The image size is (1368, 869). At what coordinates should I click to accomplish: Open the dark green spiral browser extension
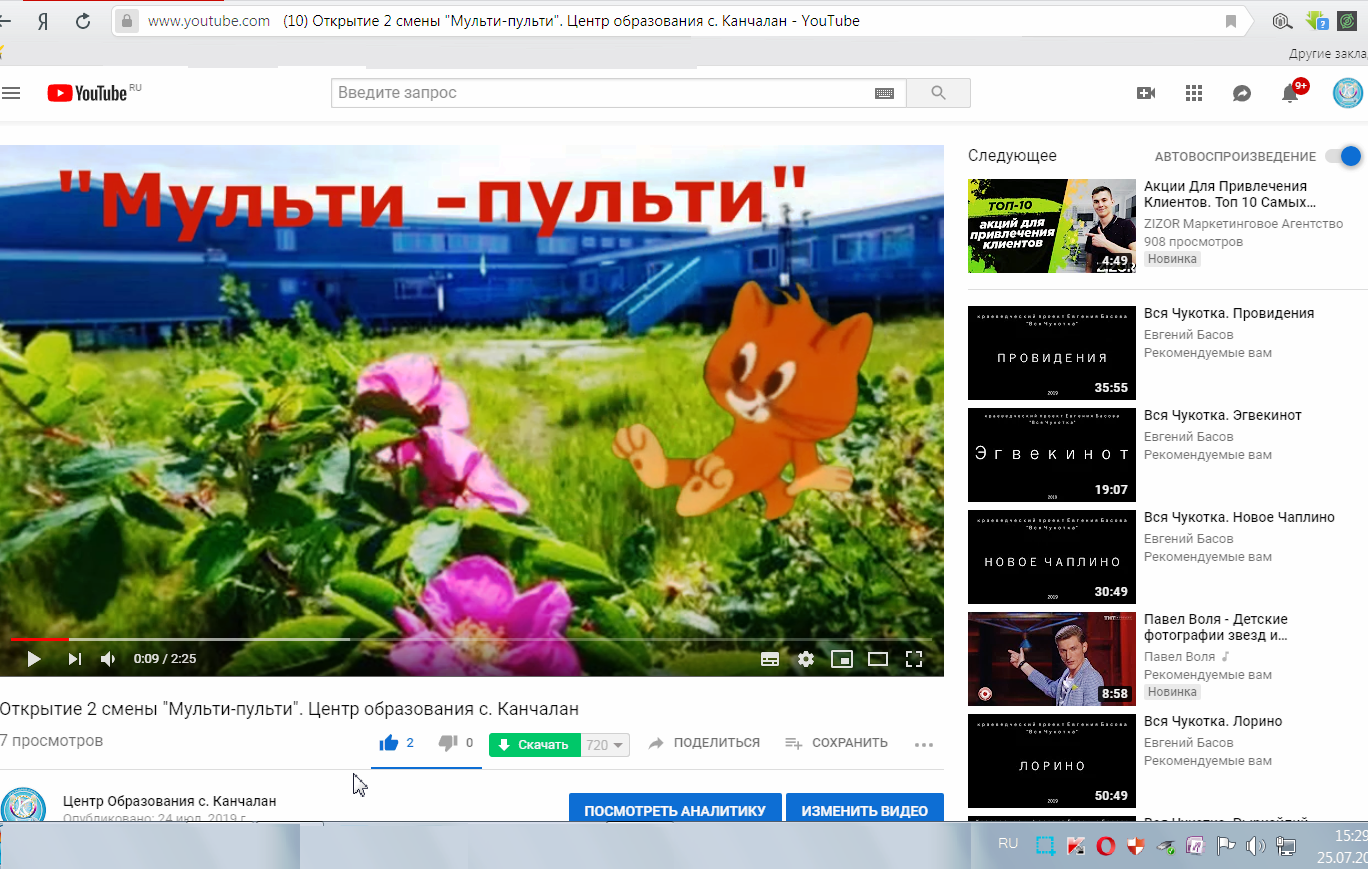[1348, 20]
